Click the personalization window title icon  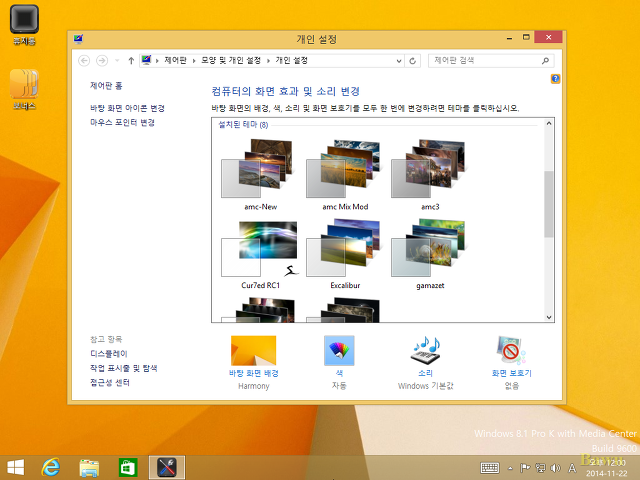tap(78, 39)
